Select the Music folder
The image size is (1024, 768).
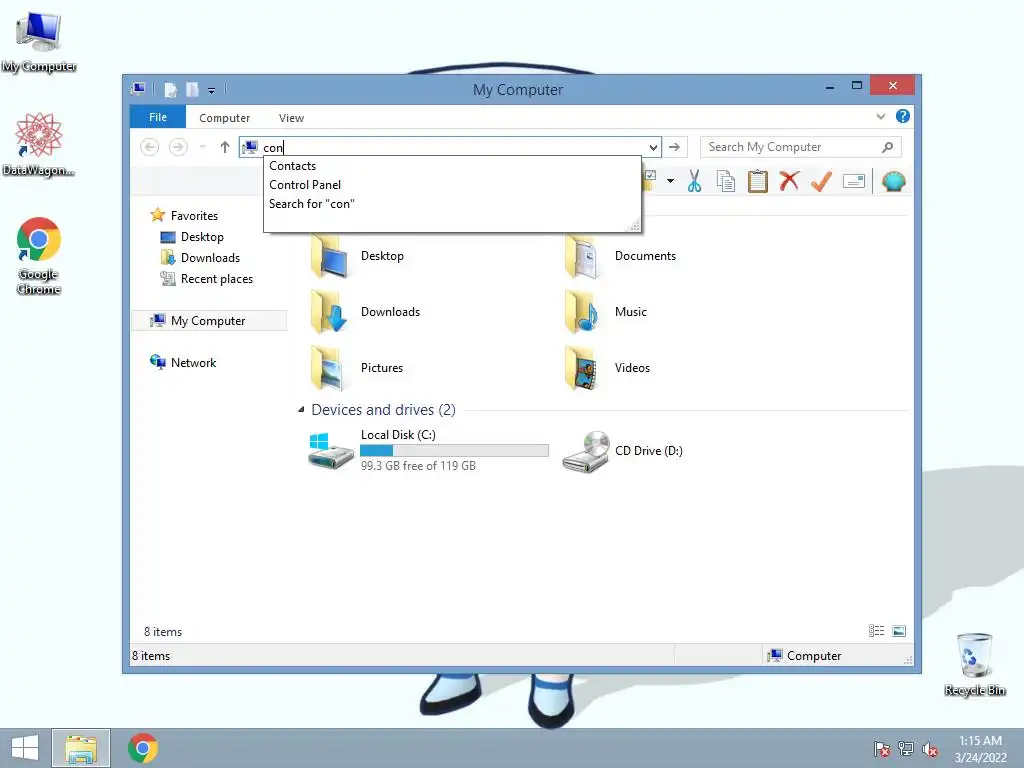click(x=606, y=312)
